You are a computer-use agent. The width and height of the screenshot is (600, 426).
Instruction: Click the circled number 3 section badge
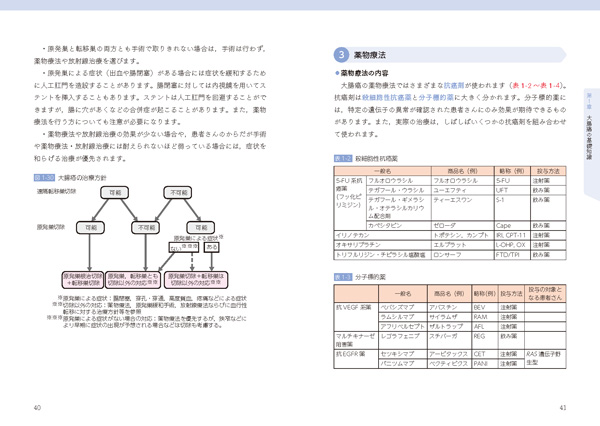tap(339, 56)
